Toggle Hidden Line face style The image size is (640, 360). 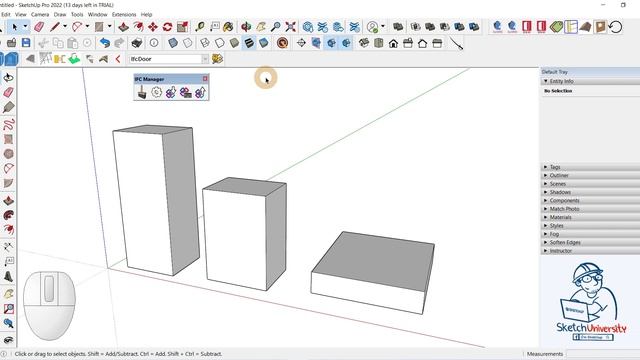[220, 42]
